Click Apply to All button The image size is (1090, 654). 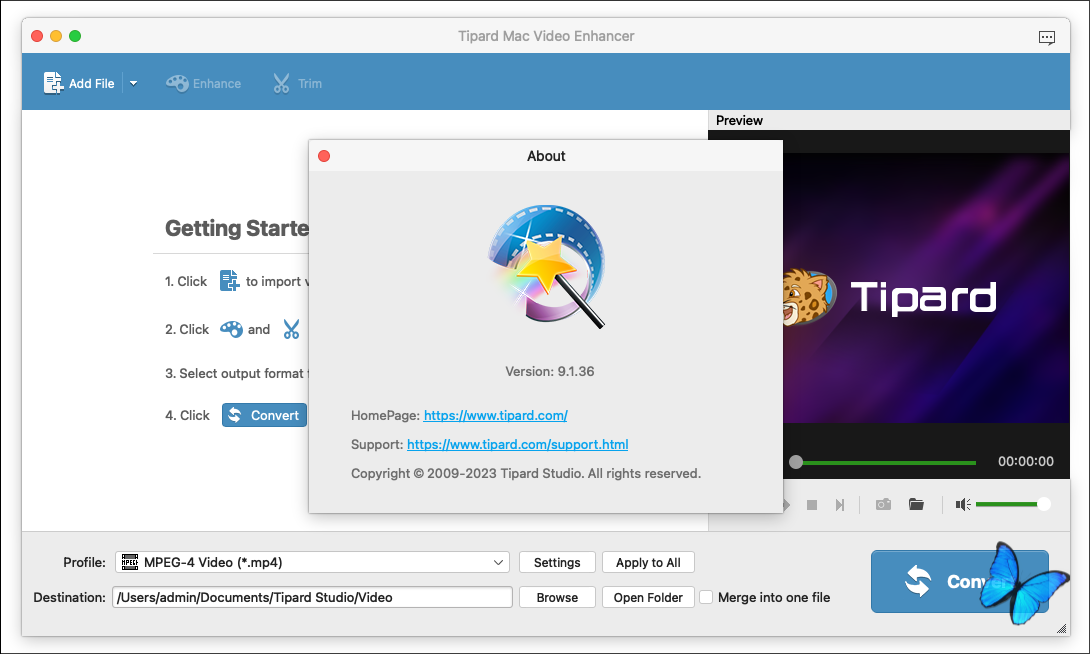point(648,562)
